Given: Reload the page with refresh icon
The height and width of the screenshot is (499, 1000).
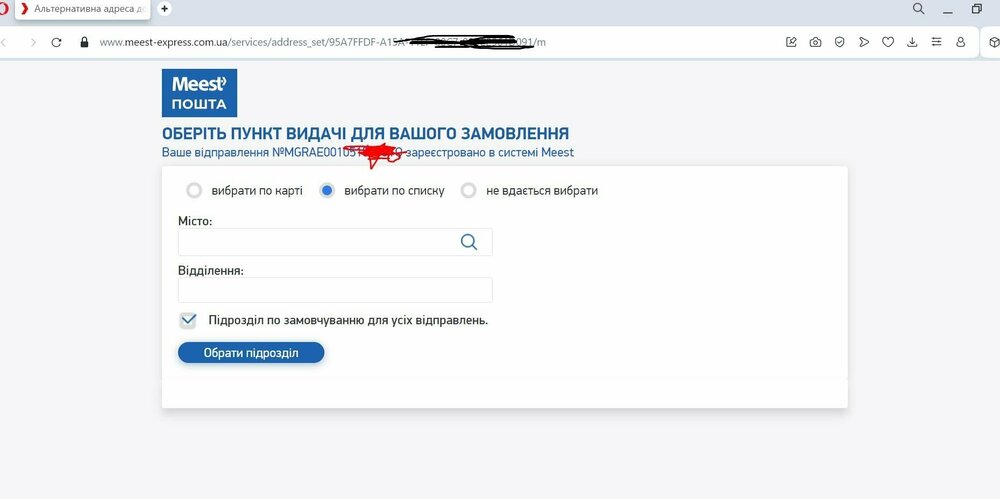Looking at the screenshot, I should (x=56, y=43).
